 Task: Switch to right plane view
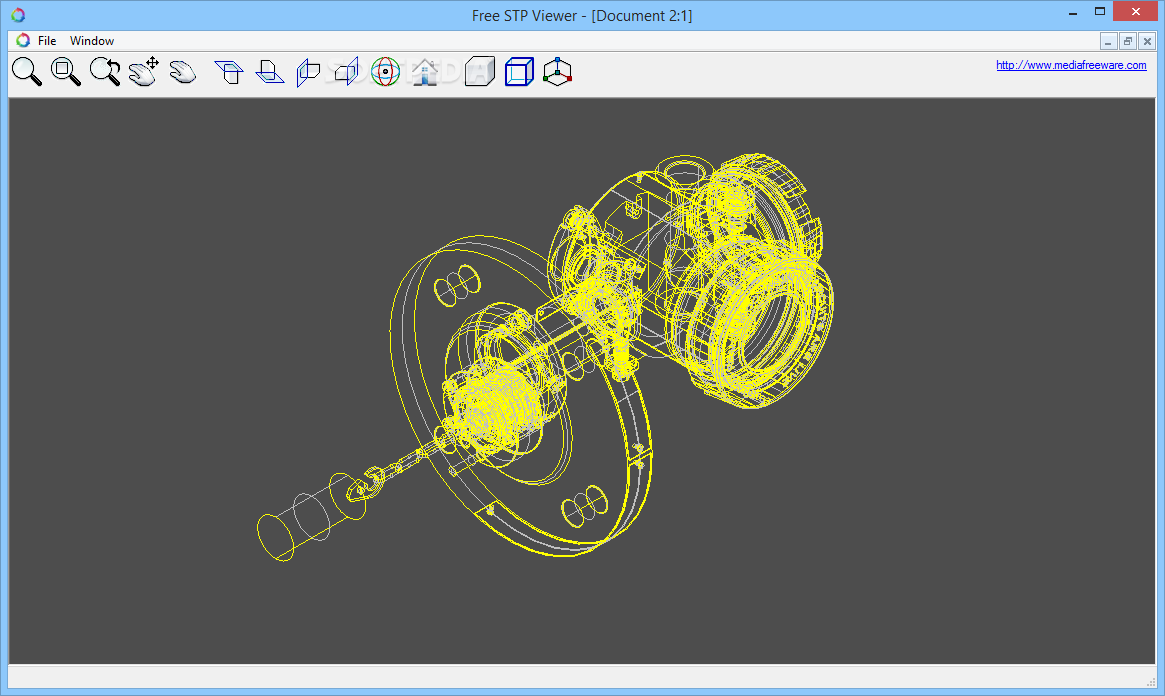tap(347, 72)
